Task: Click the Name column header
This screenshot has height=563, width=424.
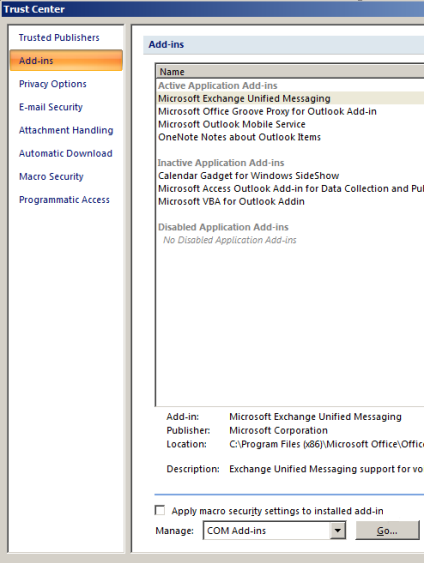Action: pyautogui.click(x=291, y=72)
